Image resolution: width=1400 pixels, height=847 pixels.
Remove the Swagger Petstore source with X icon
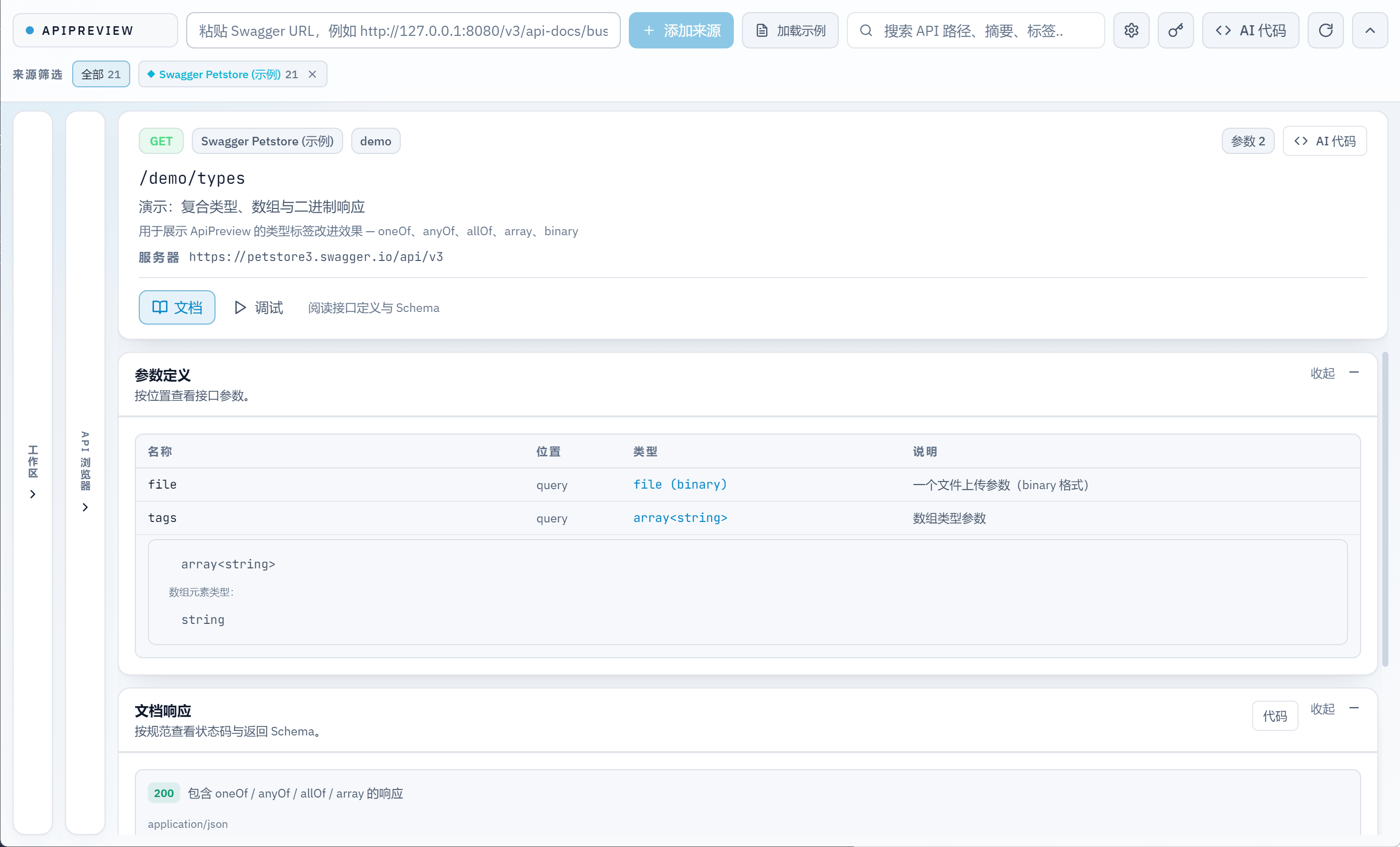[312, 74]
